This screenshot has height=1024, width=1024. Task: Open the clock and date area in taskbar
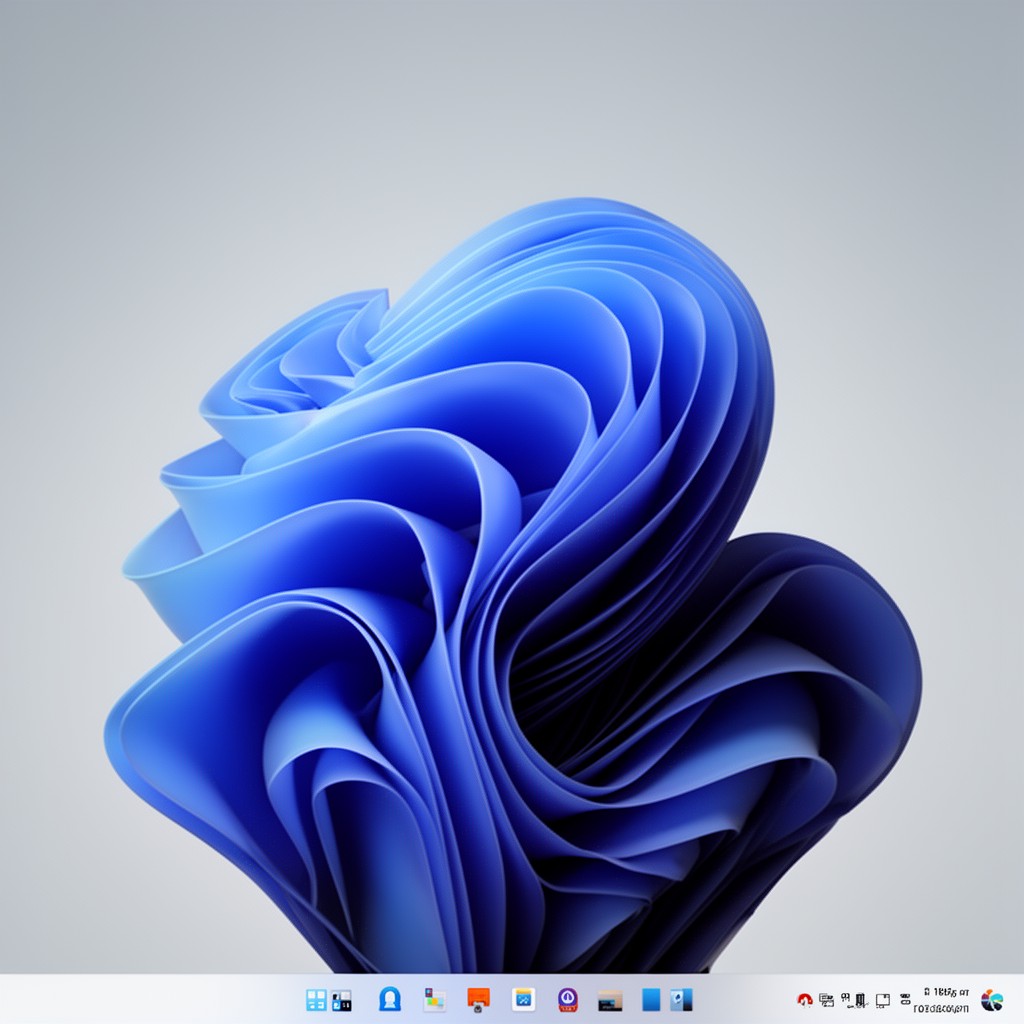[x=943, y=1000]
